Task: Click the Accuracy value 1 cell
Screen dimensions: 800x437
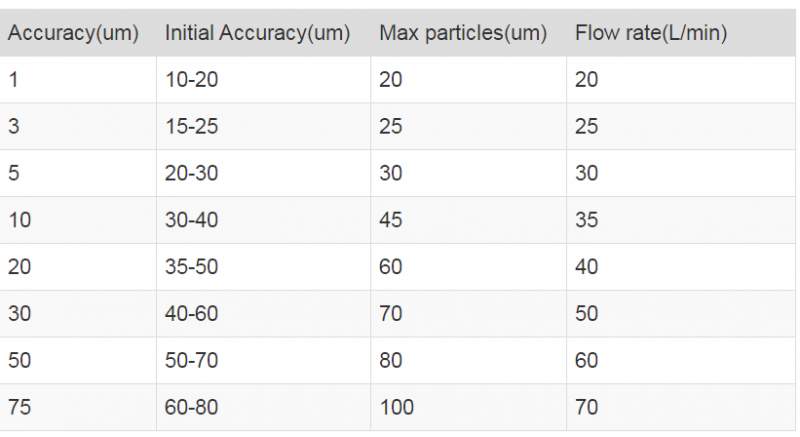Action: (14, 80)
